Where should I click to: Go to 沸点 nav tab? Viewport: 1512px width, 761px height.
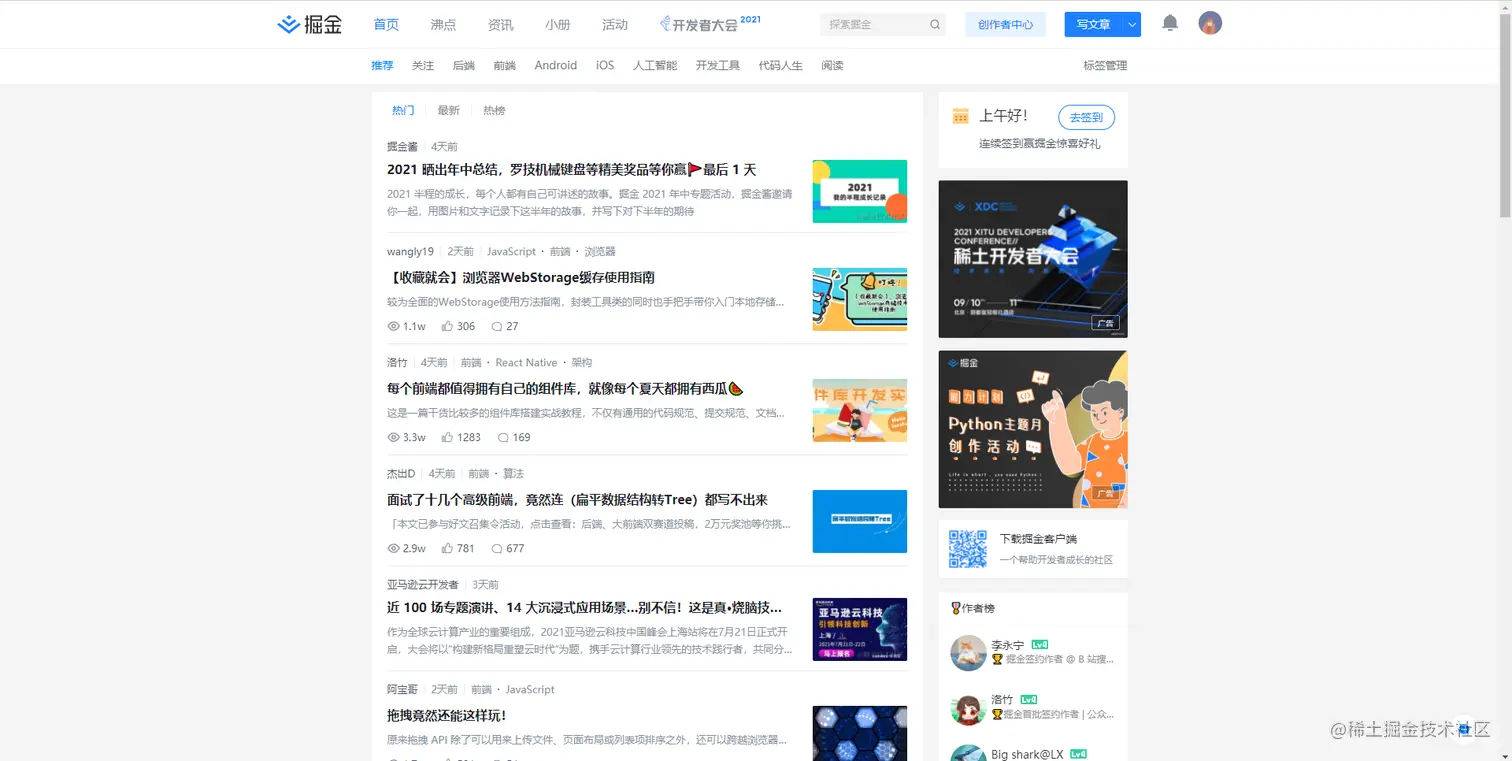(x=443, y=25)
